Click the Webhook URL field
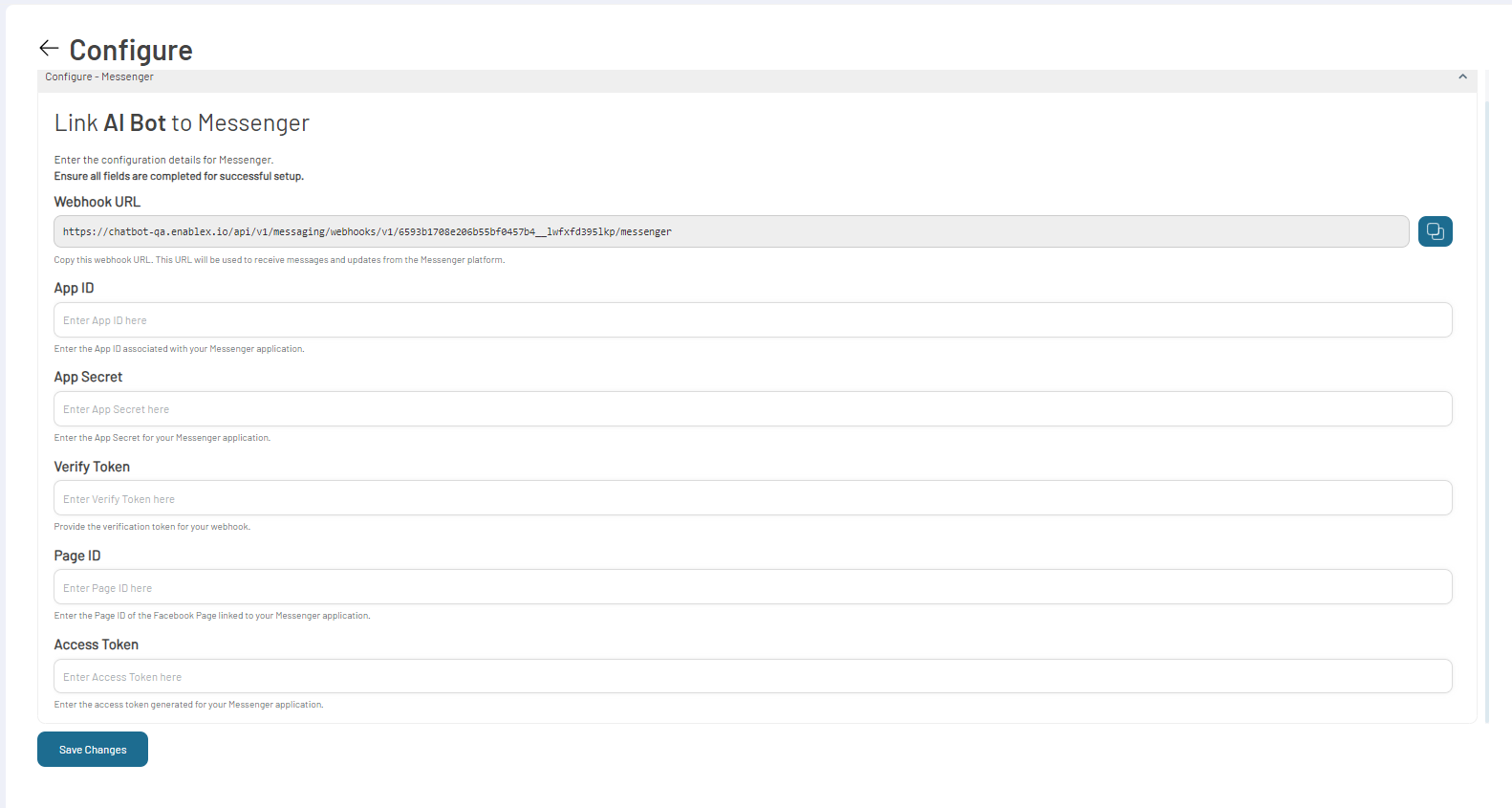The width and height of the screenshot is (1512, 808). 731,231
